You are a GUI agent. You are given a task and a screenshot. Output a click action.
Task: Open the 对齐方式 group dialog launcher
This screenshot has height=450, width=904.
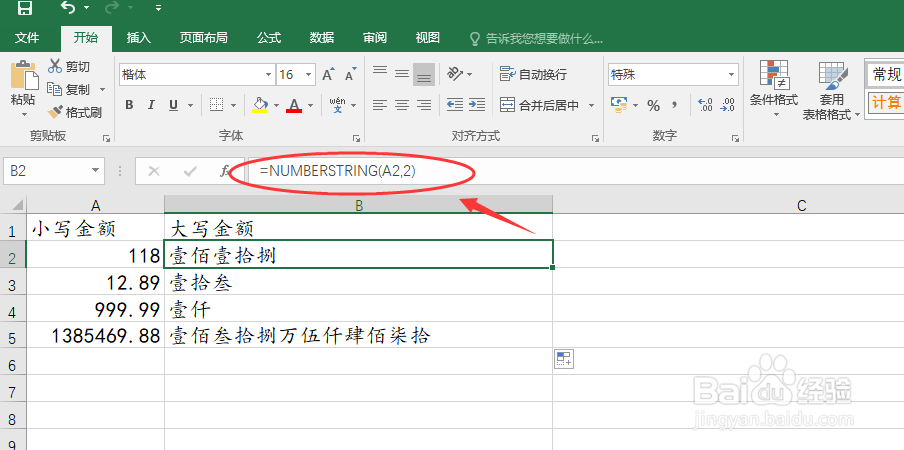pyautogui.click(x=596, y=138)
